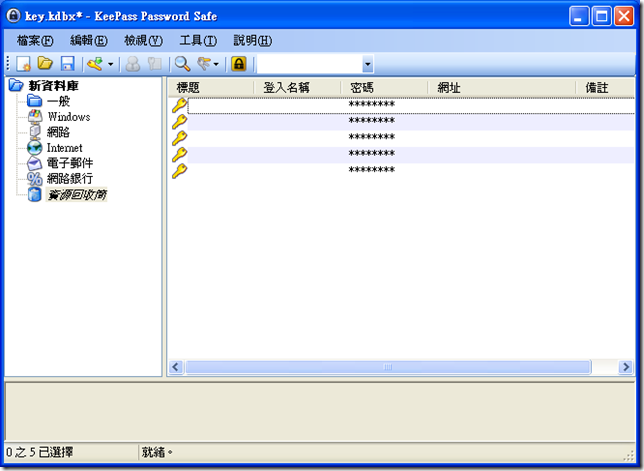Save database using floppy disk icon
Image resolution: width=644 pixels, height=471 pixels.
tap(67, 64)
